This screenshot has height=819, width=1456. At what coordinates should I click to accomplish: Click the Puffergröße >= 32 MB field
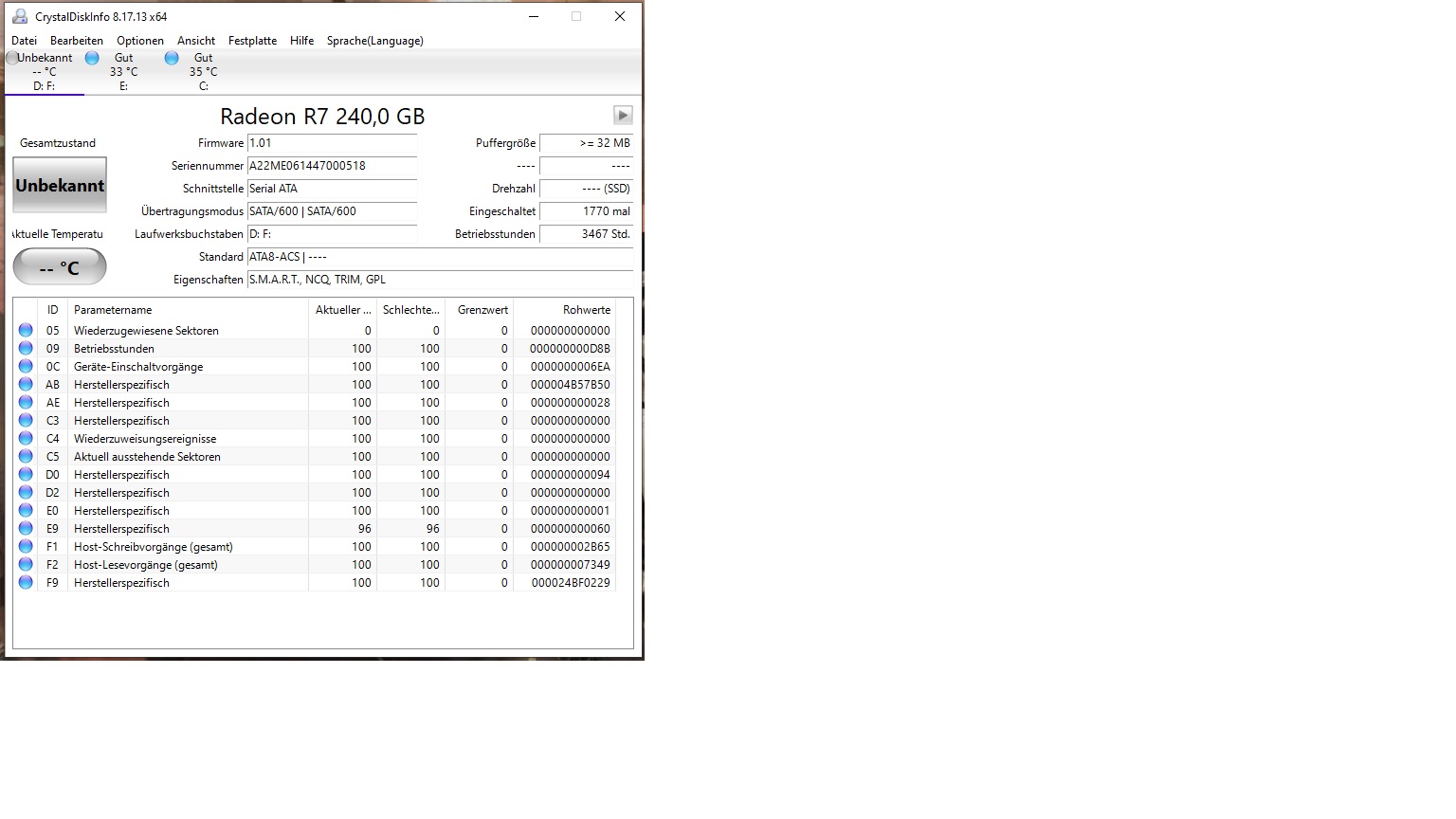point(586,143)
